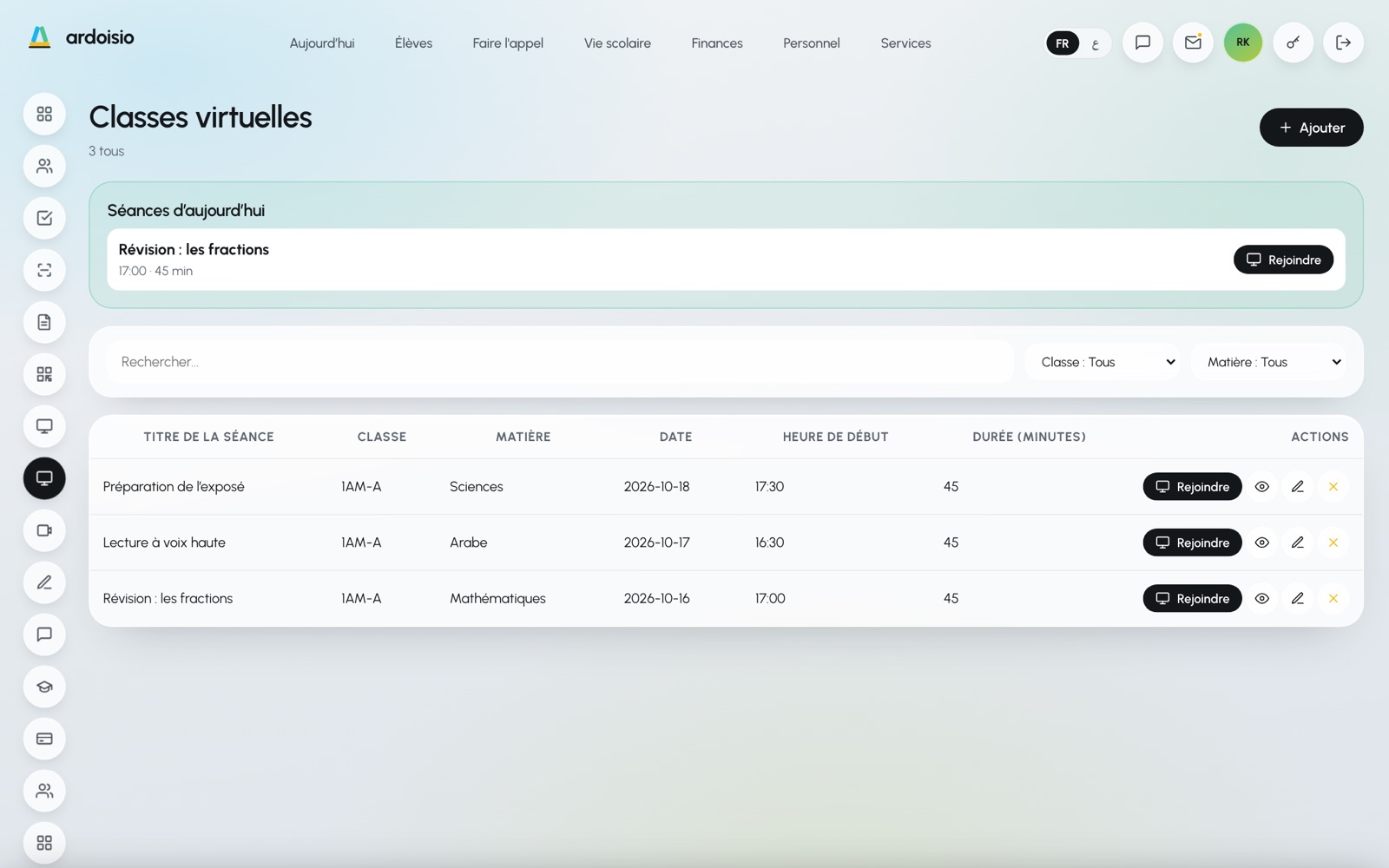Image resolution: width=1389 pixels, height=868 pixels.
Task: Open the mail envelope icon in header
Action: click(x=1193, y=43)
